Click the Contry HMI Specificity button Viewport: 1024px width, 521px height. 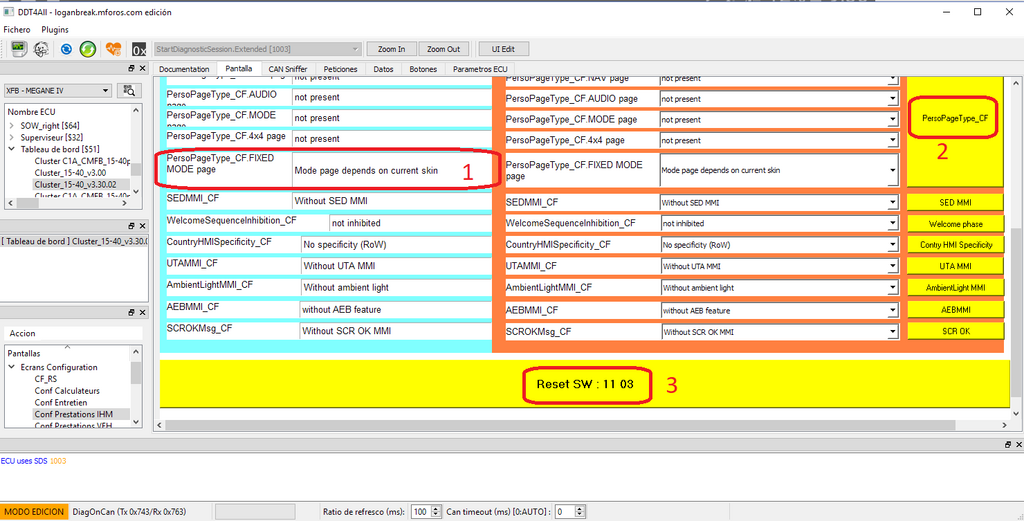(955, 245)
